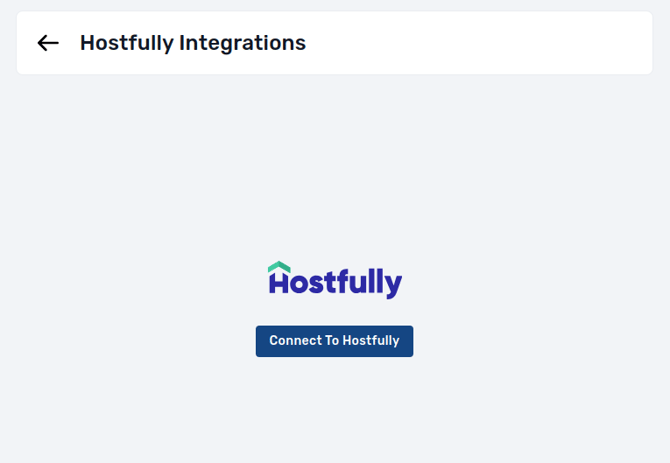This screenshot has height=463, width=670.
Task: Click the purple Hostfully brand image
Action: [335, 281]
